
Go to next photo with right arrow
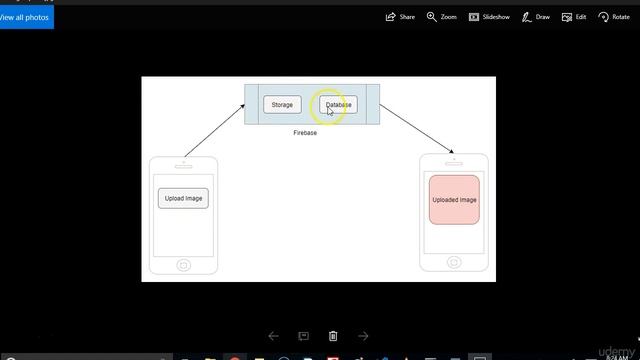coord(363,336)
